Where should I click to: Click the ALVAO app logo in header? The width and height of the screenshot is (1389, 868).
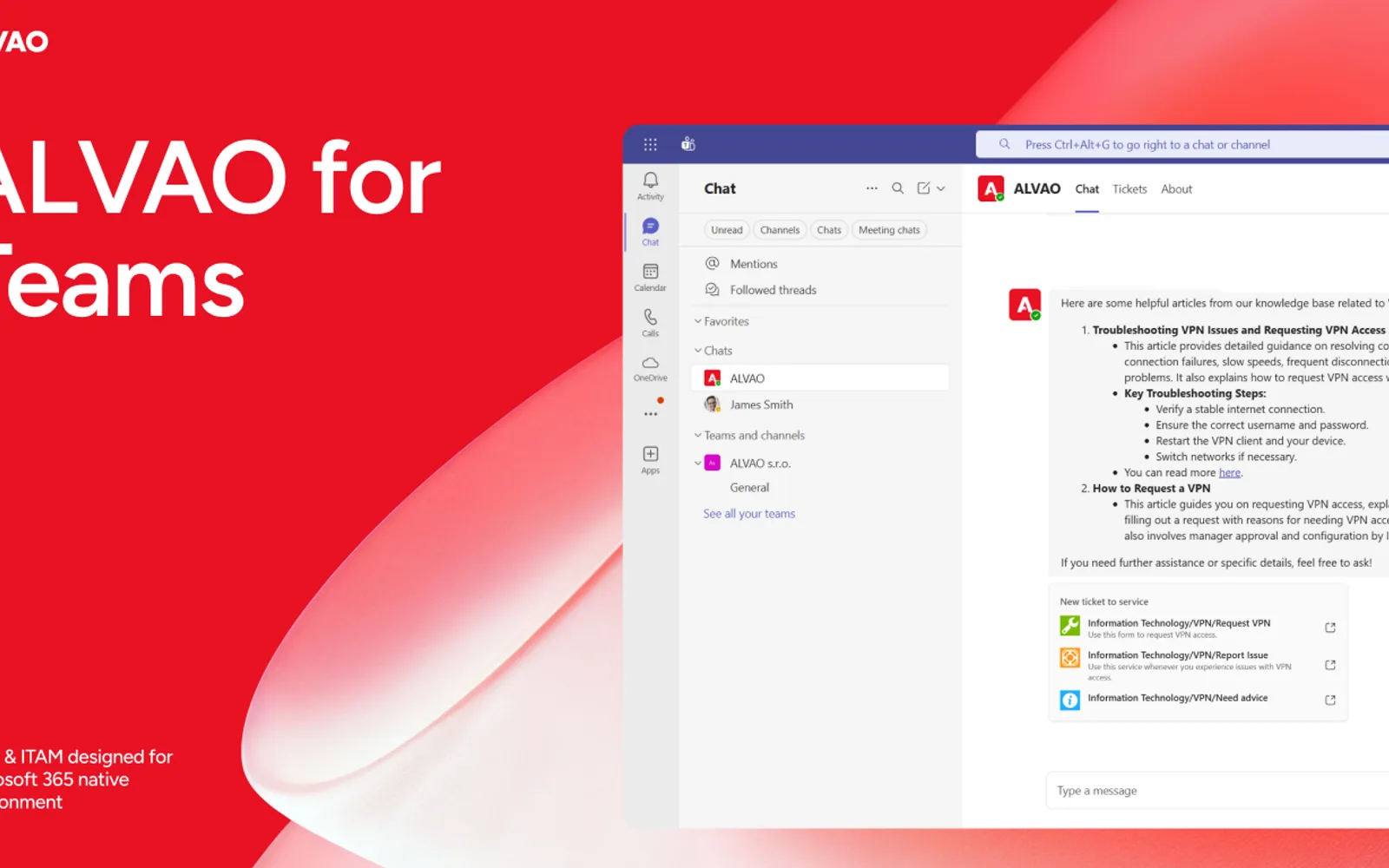(991, 188)
